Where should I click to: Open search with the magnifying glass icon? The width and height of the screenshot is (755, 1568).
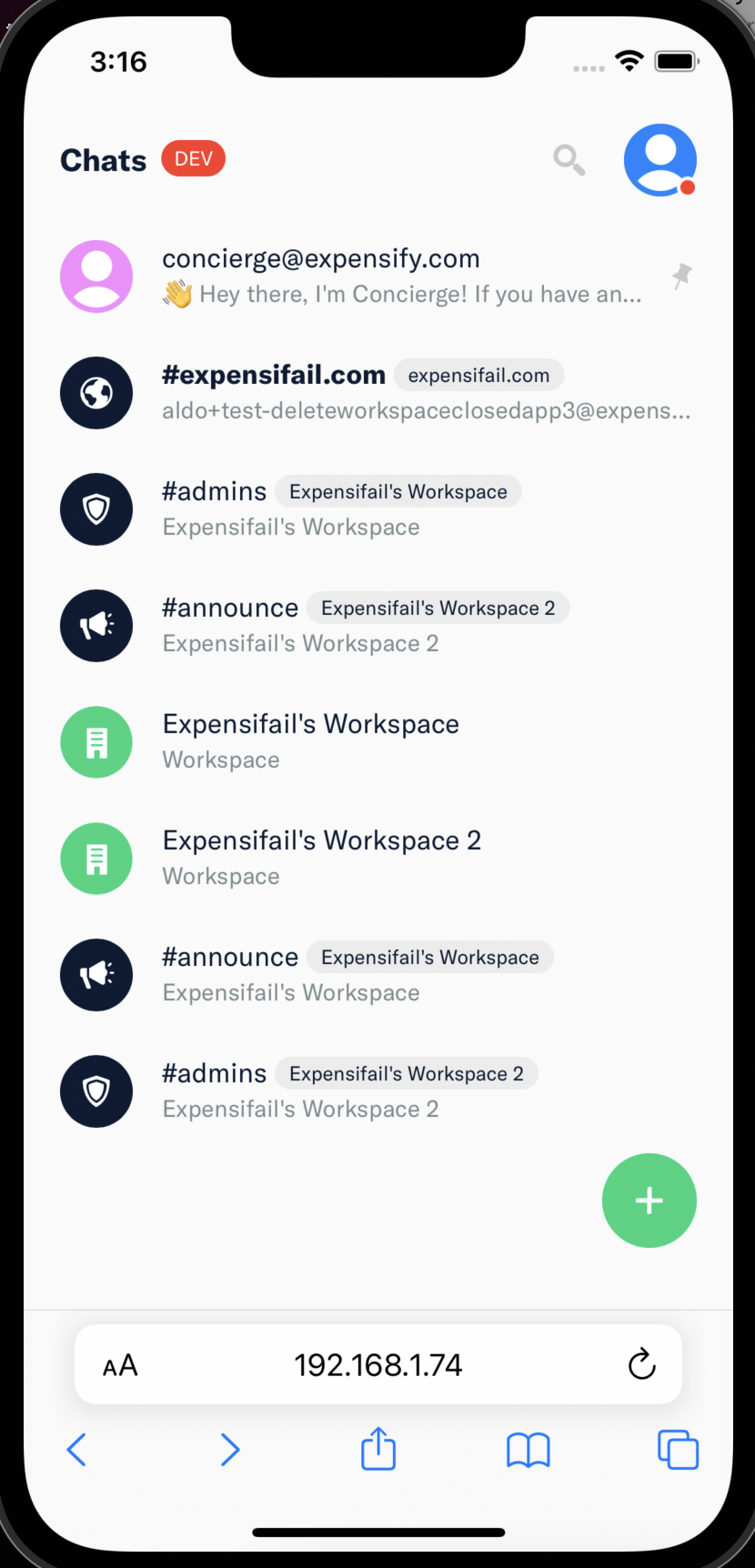569,160
